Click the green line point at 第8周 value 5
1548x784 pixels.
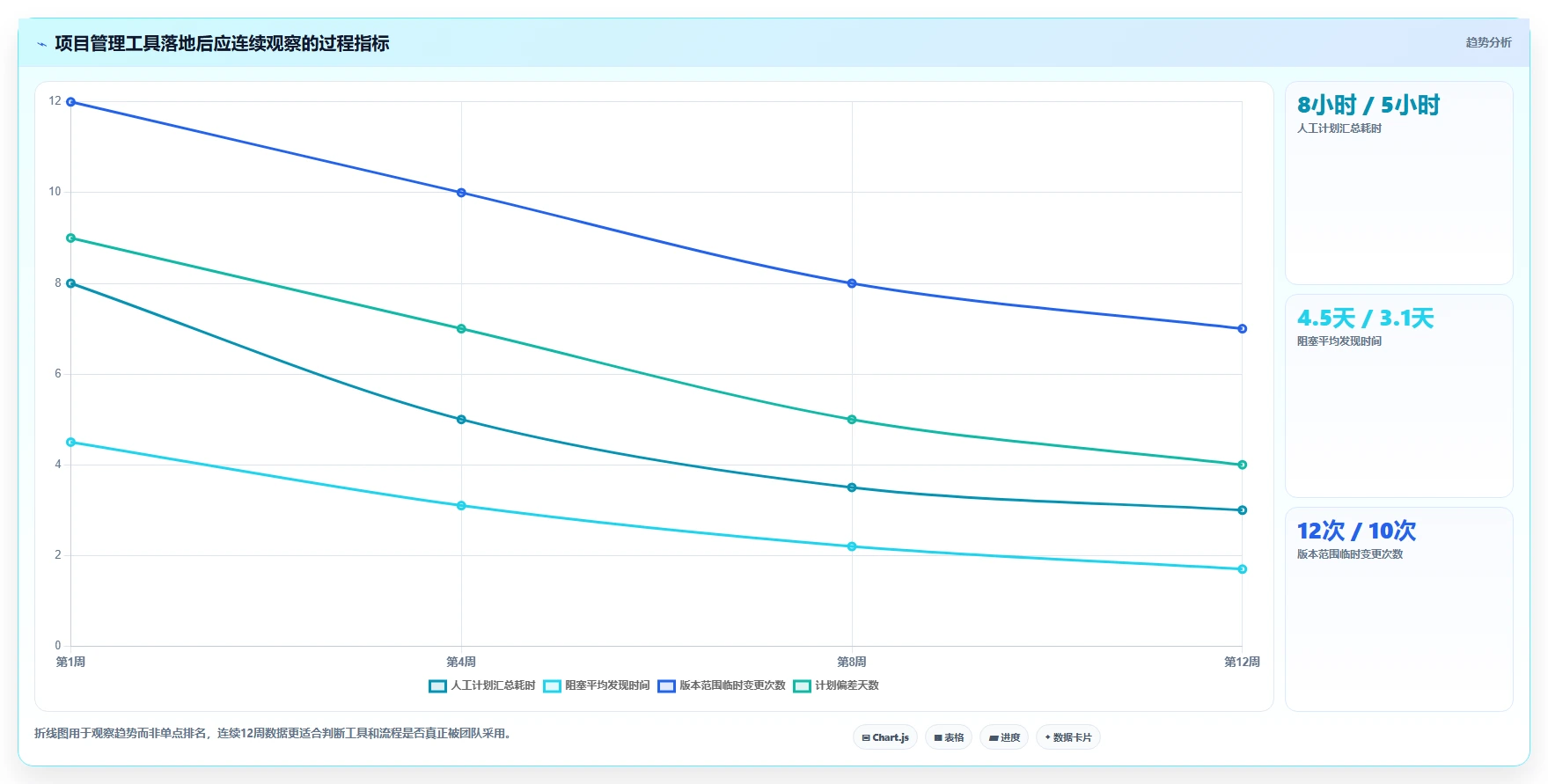[852, 420]
